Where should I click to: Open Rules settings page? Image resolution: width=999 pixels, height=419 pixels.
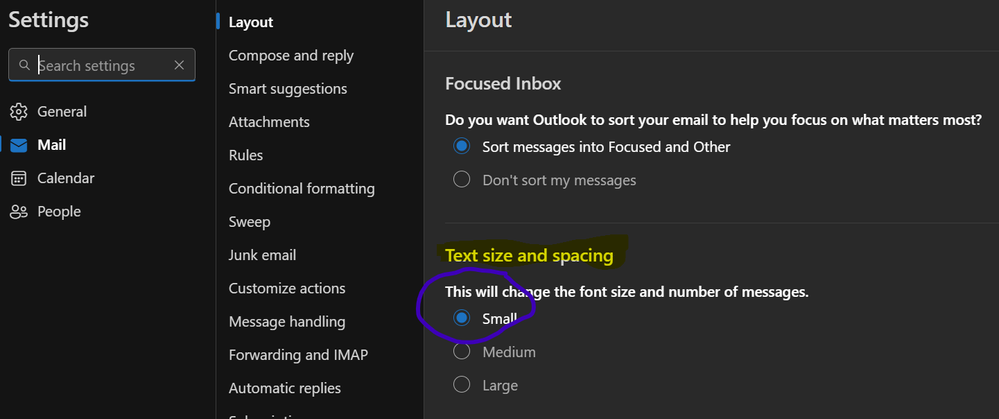(x=246, y=155)
